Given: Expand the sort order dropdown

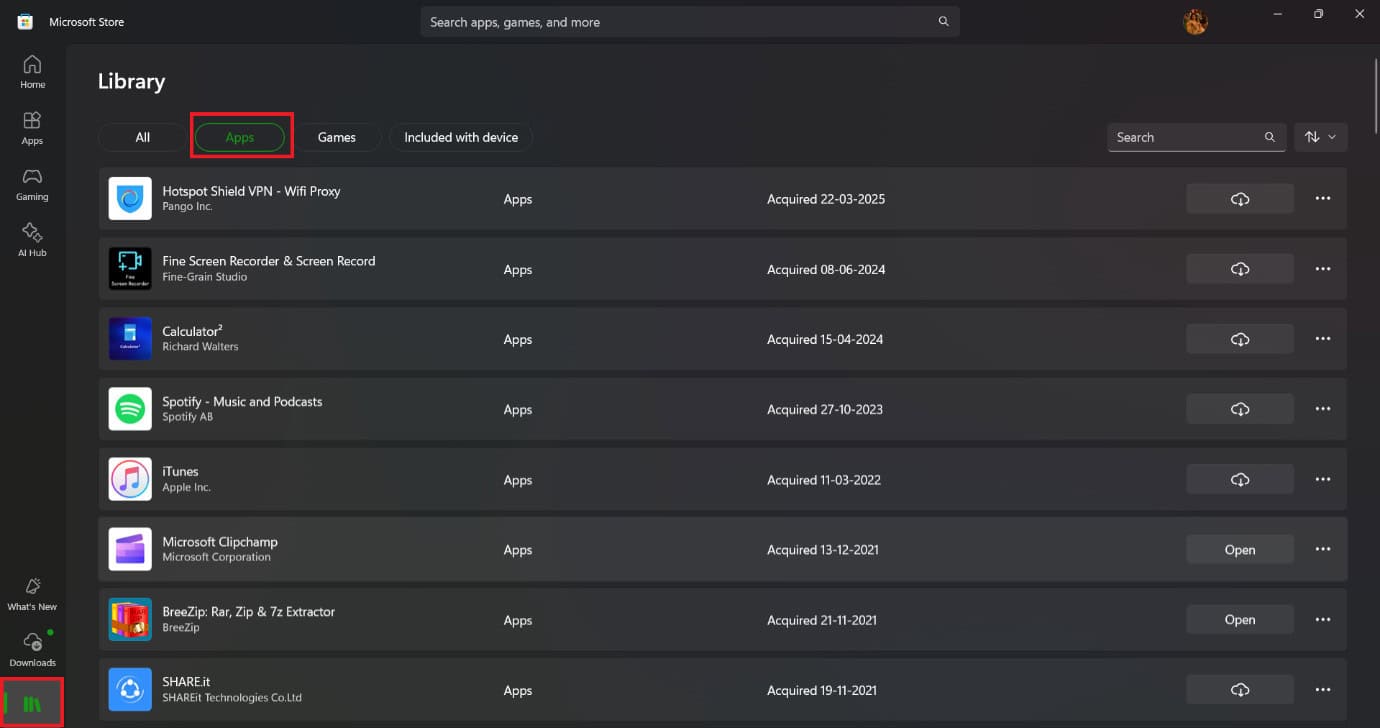Looking at the screenshot, I should [x=1320, y=137].
